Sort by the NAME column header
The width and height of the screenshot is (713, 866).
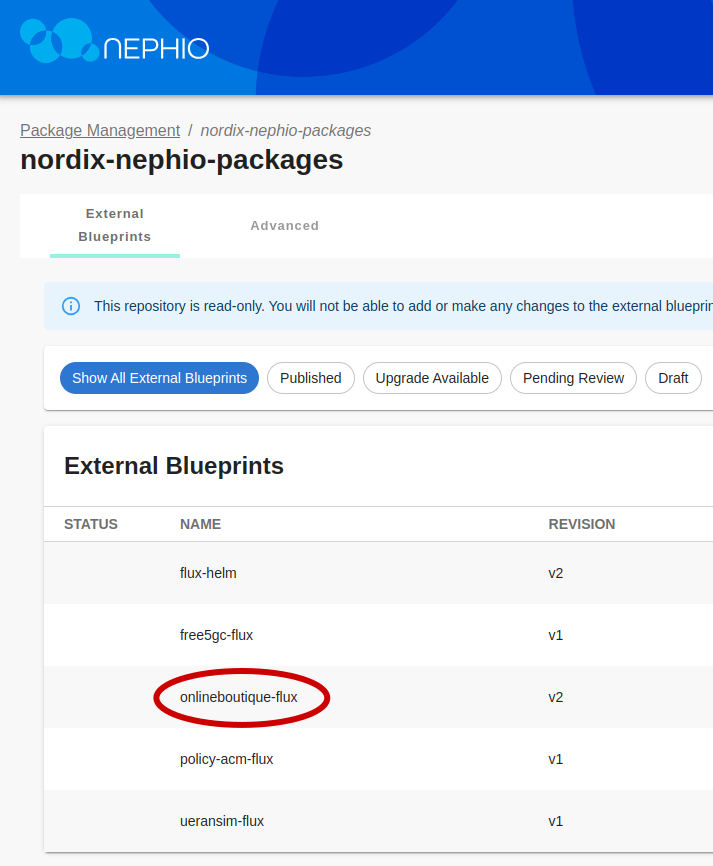click(x=200, y=524)
